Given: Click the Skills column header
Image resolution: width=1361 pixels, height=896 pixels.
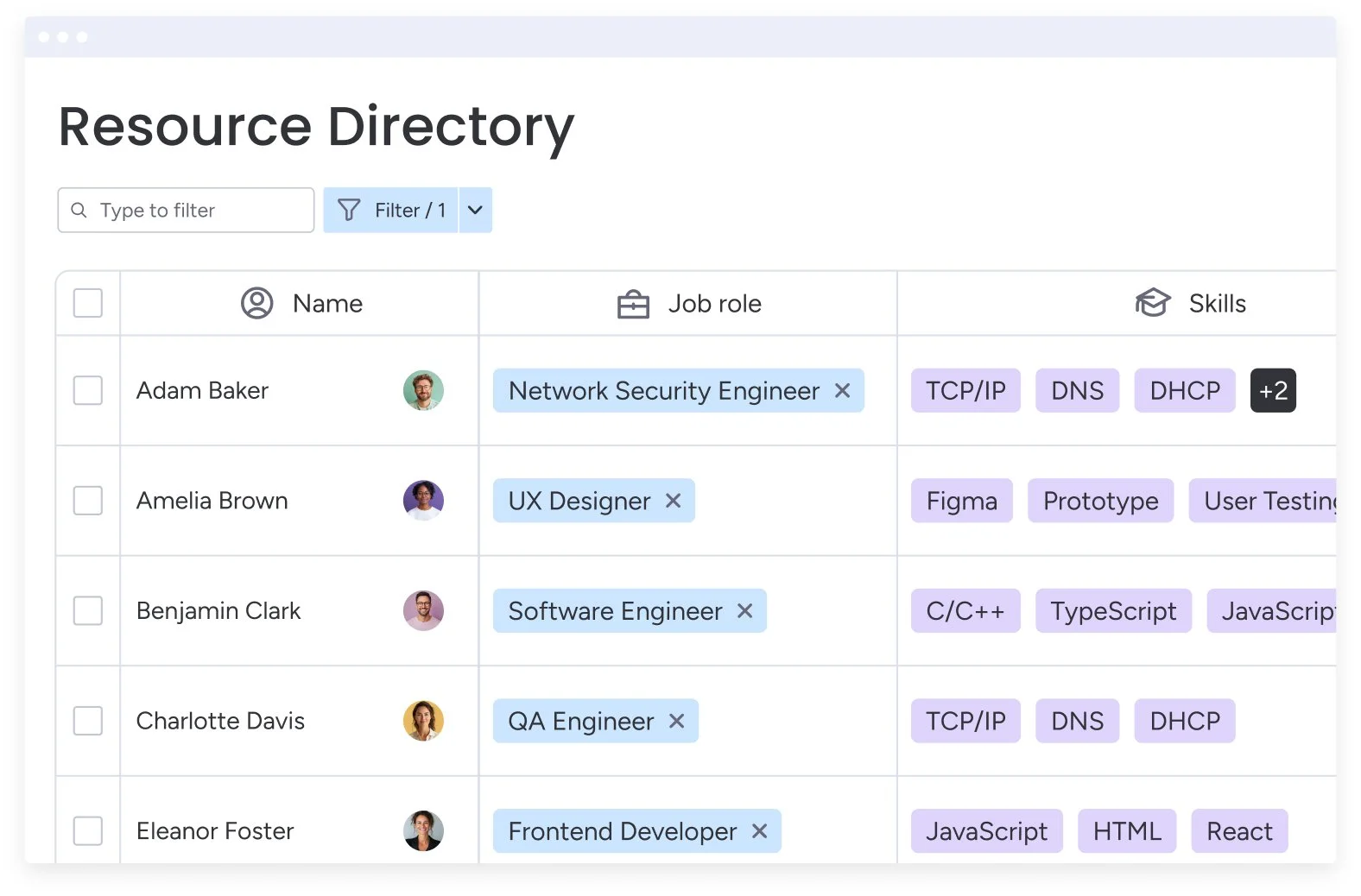Looking at the screenshot, I should [x=1217, y=304].
